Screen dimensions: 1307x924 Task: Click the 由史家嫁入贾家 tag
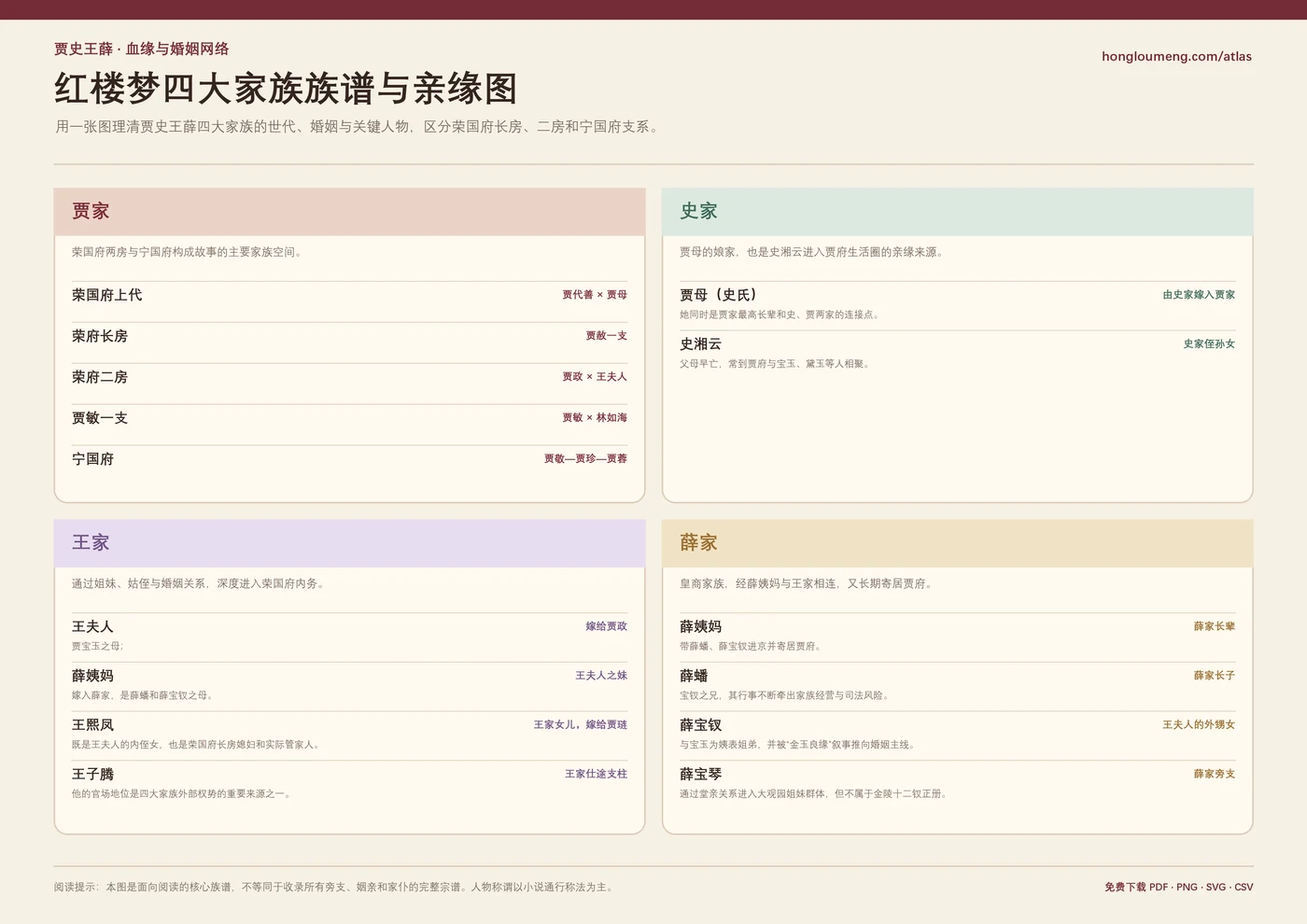pos(1199,295)
